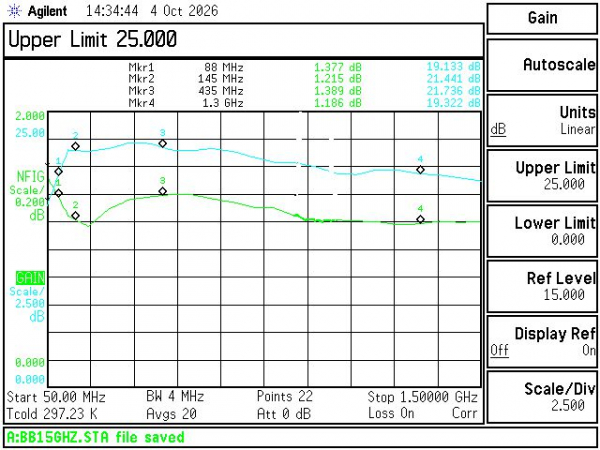Click marker 1 diamond on noise figure trace
Screen dimensions: 600x450
point(59,193)
